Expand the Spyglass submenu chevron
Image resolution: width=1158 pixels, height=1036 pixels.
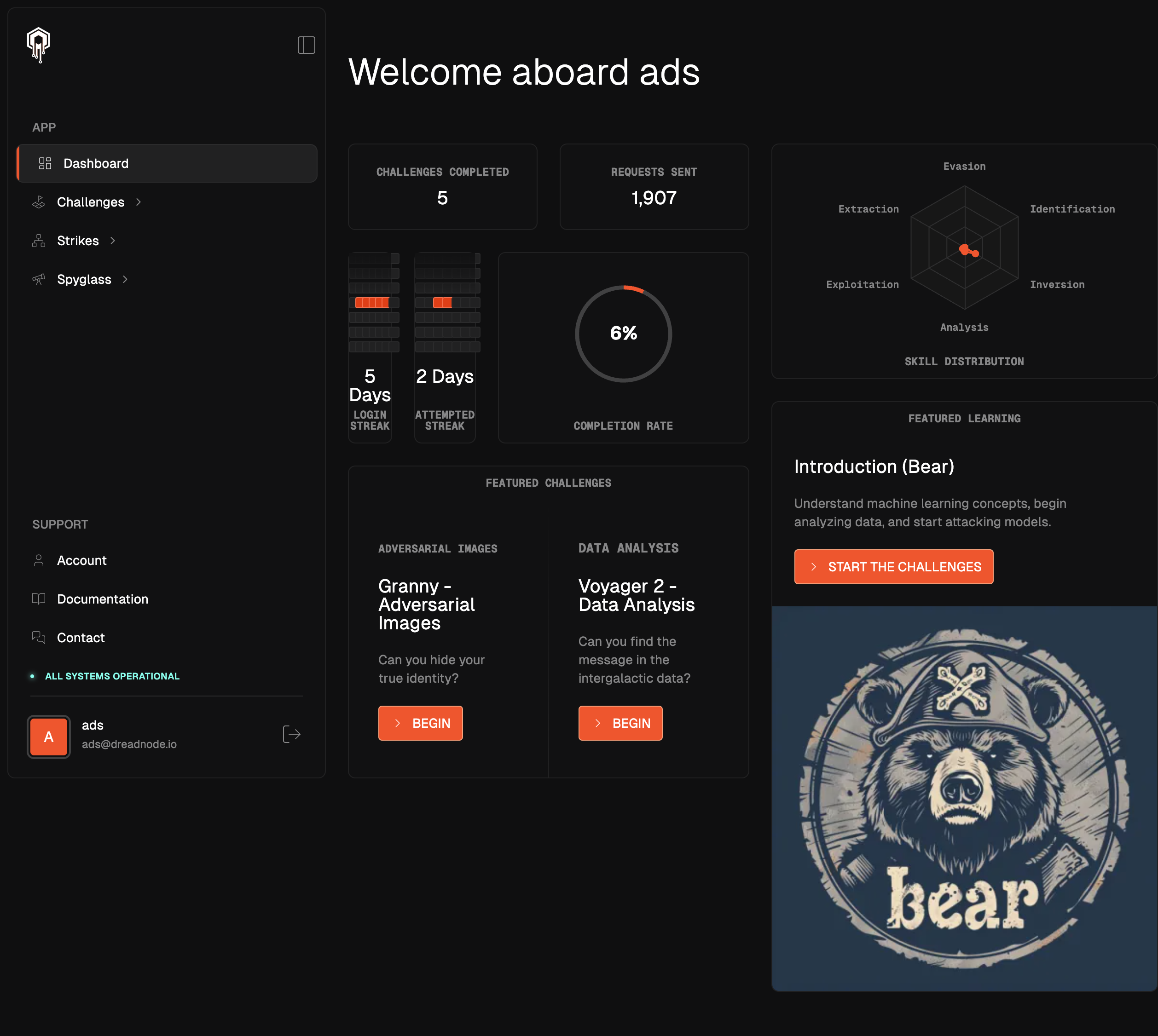point(125,280)
